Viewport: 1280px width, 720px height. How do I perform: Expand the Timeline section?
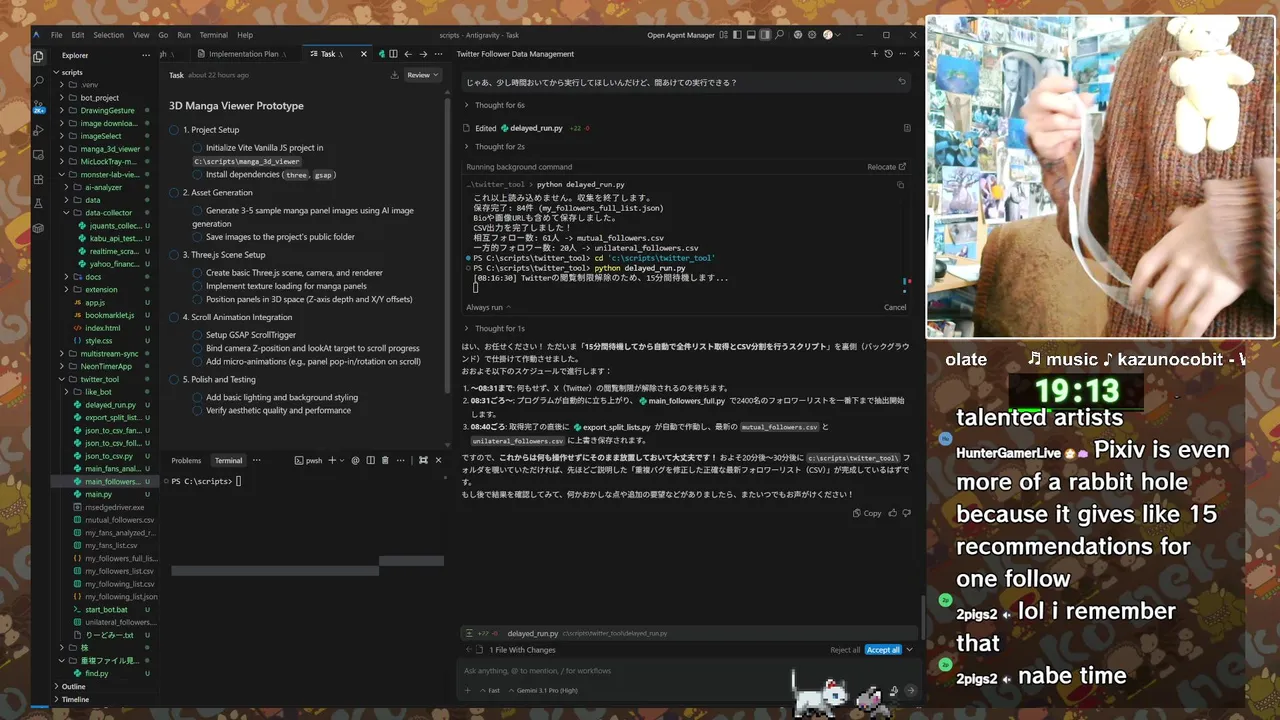click(x=75, y=700)
